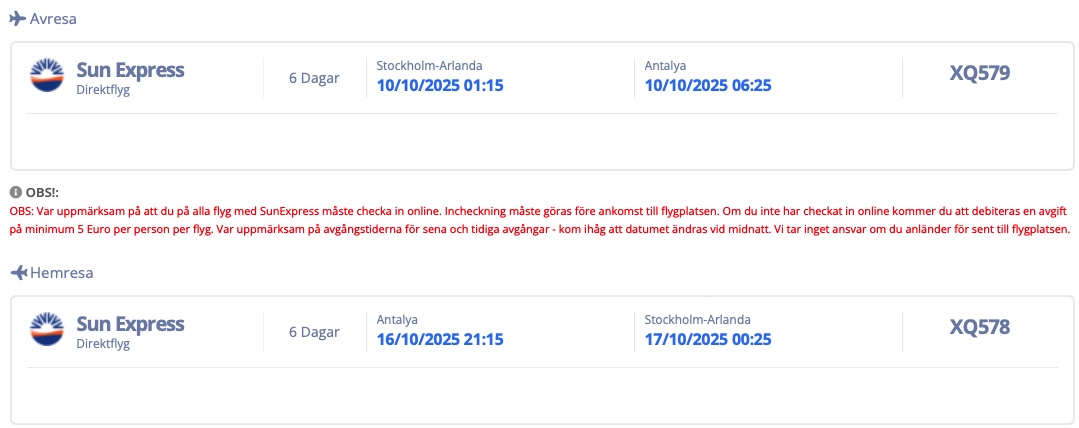Click Direktflyg under the outbound Sun Express
Image resolution: width=1079 pixels, height=428 pixels.
pyautogui.click(x=103, y=89)
